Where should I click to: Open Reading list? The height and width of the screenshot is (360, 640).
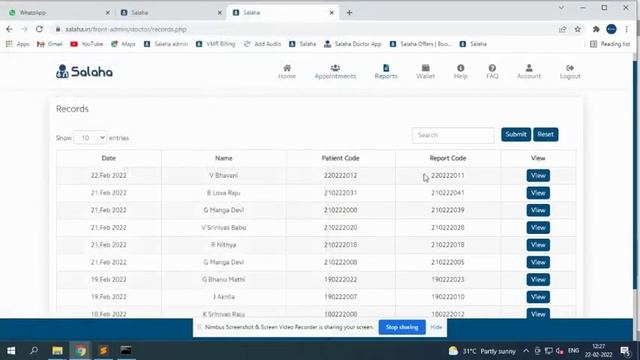point(610,44)
